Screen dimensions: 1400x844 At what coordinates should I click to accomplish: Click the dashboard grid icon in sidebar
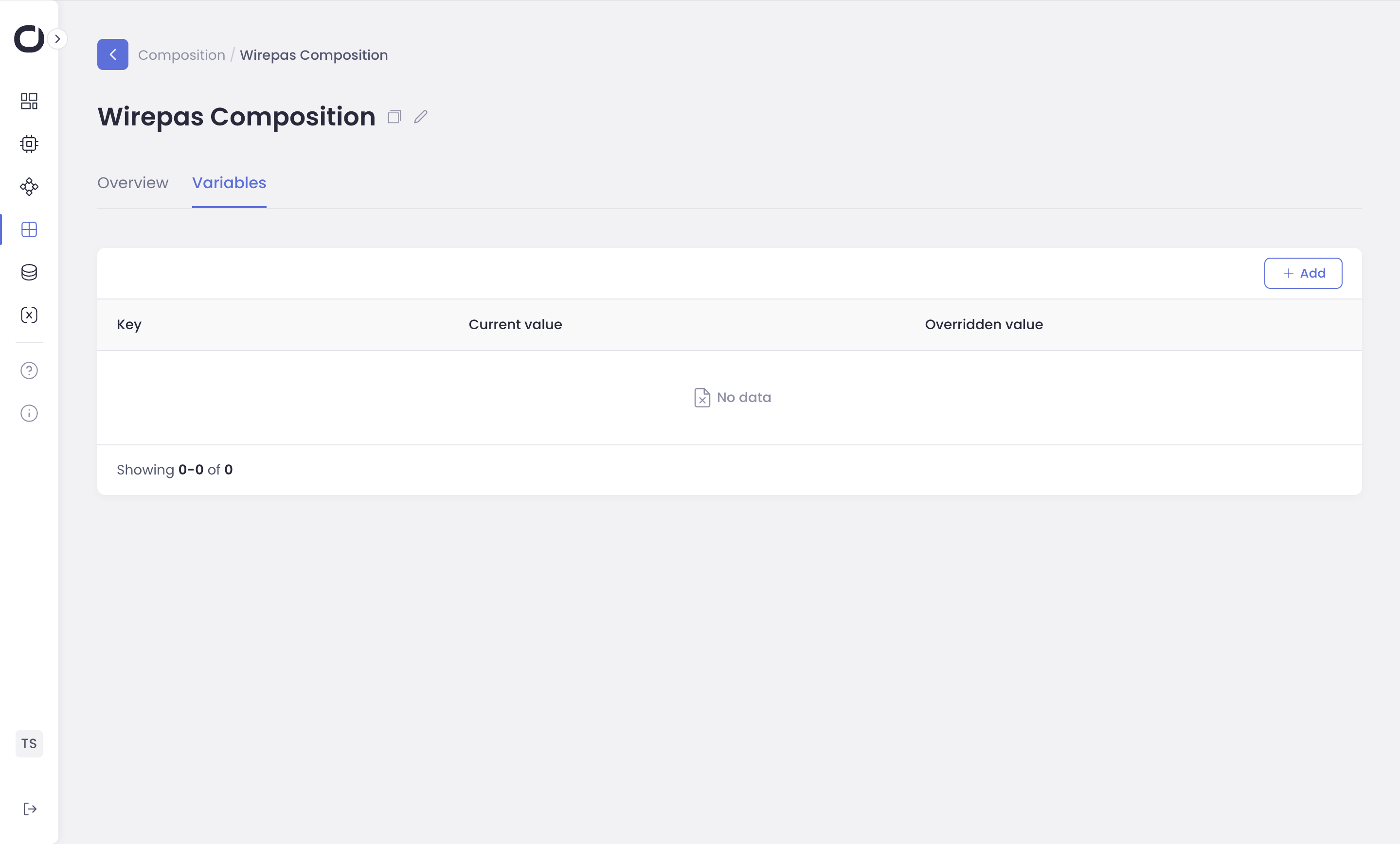click(29, 101)
